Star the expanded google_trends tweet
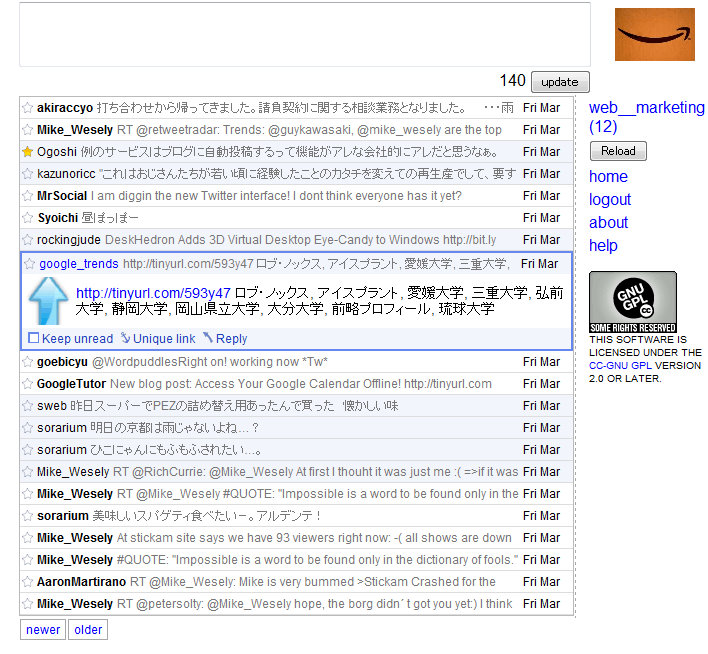This screenshot has height=654, width=708. click(x=29, y=264)
